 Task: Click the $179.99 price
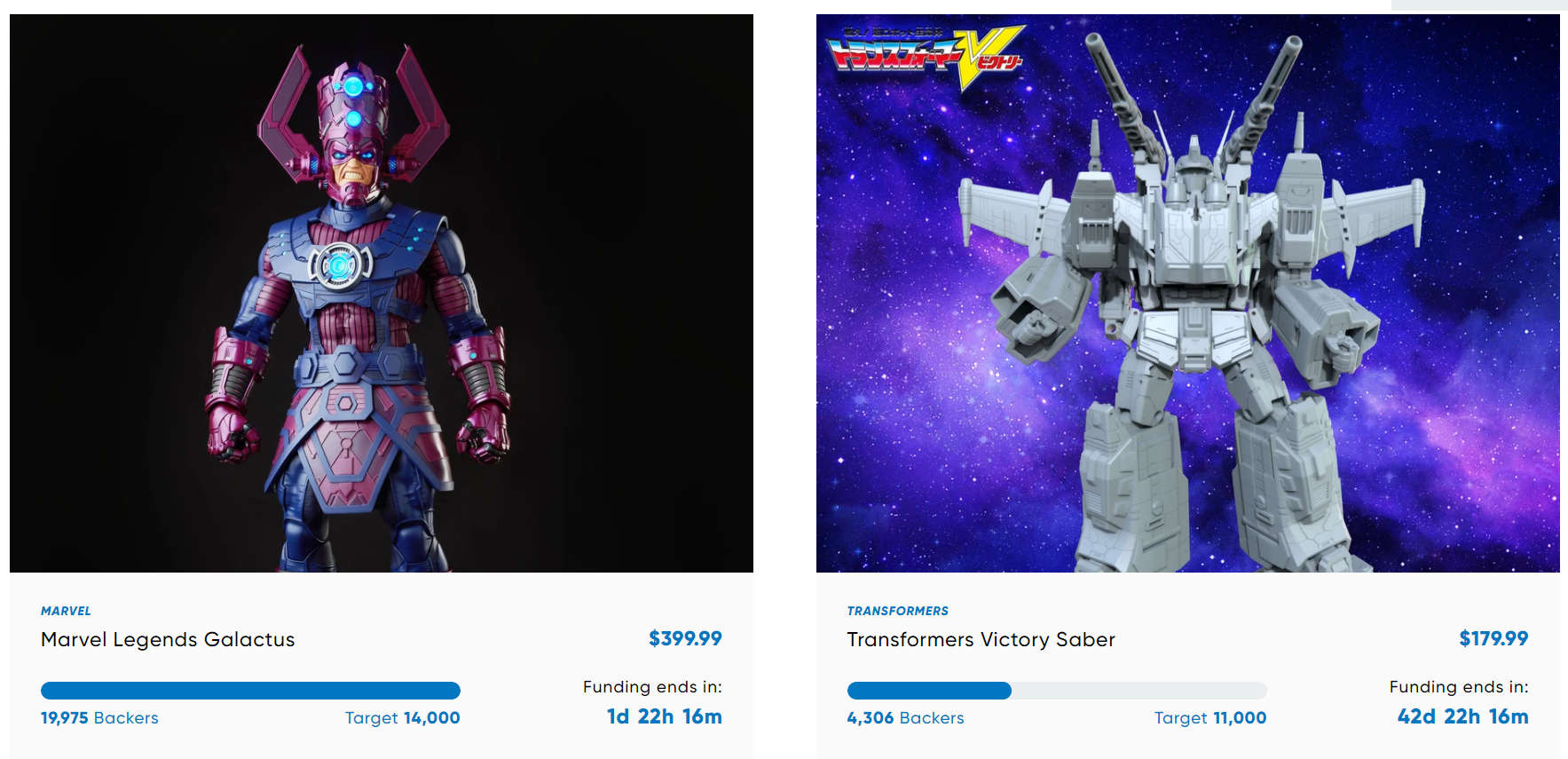1493,638
